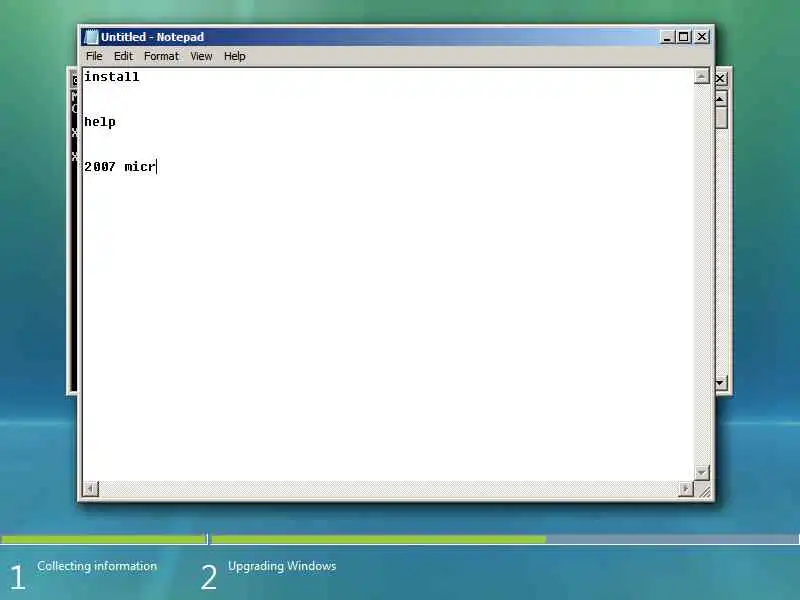
Task: Click the Notepad resize grip corner
Action: tap(704, 490)
